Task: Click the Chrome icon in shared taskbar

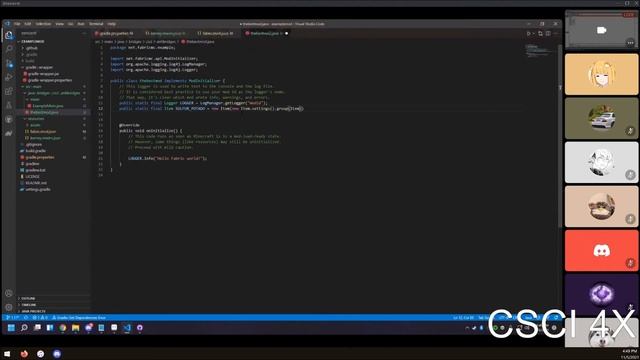Action: point(62,328)
